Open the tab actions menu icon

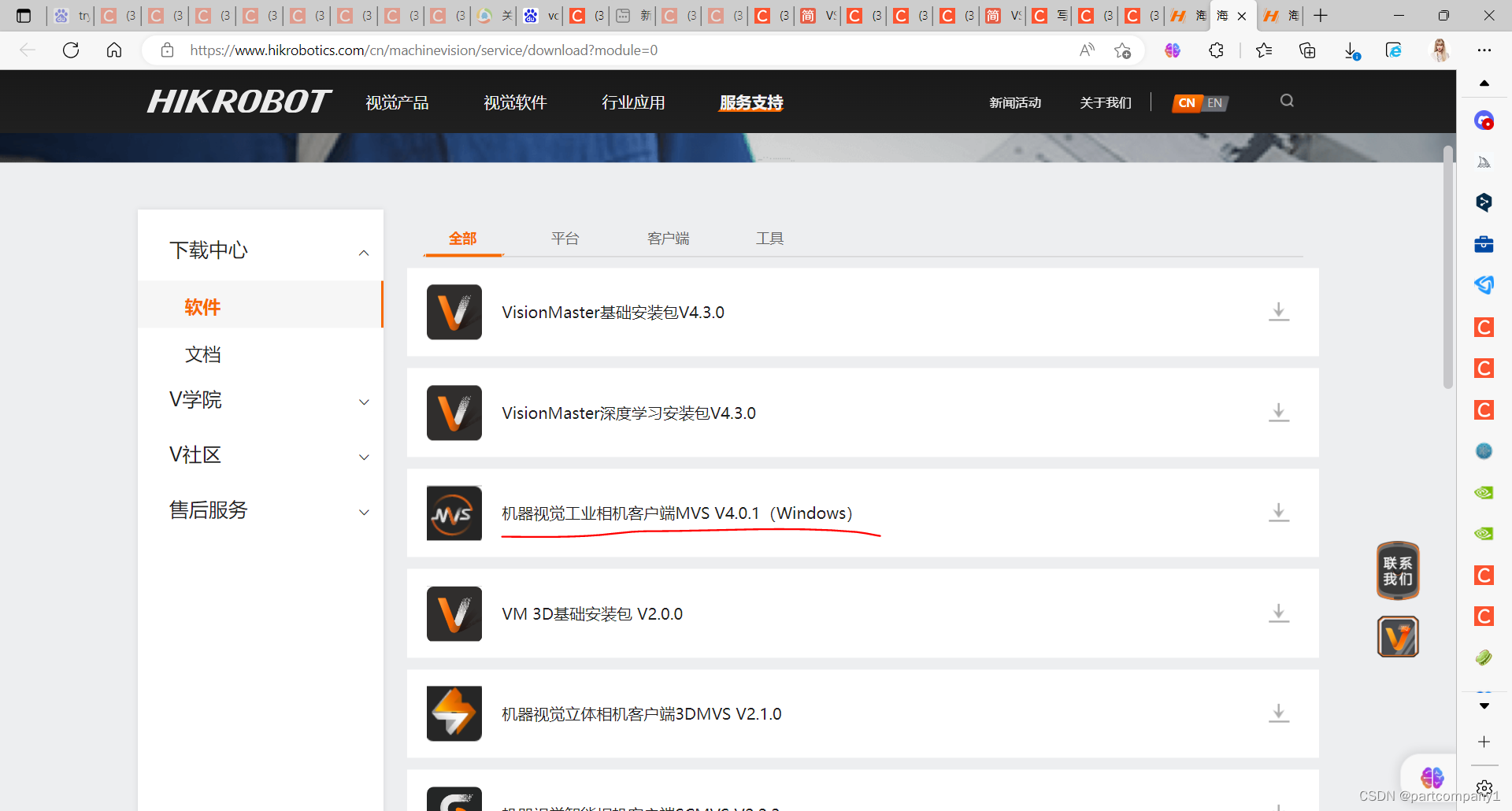point(24,16)
